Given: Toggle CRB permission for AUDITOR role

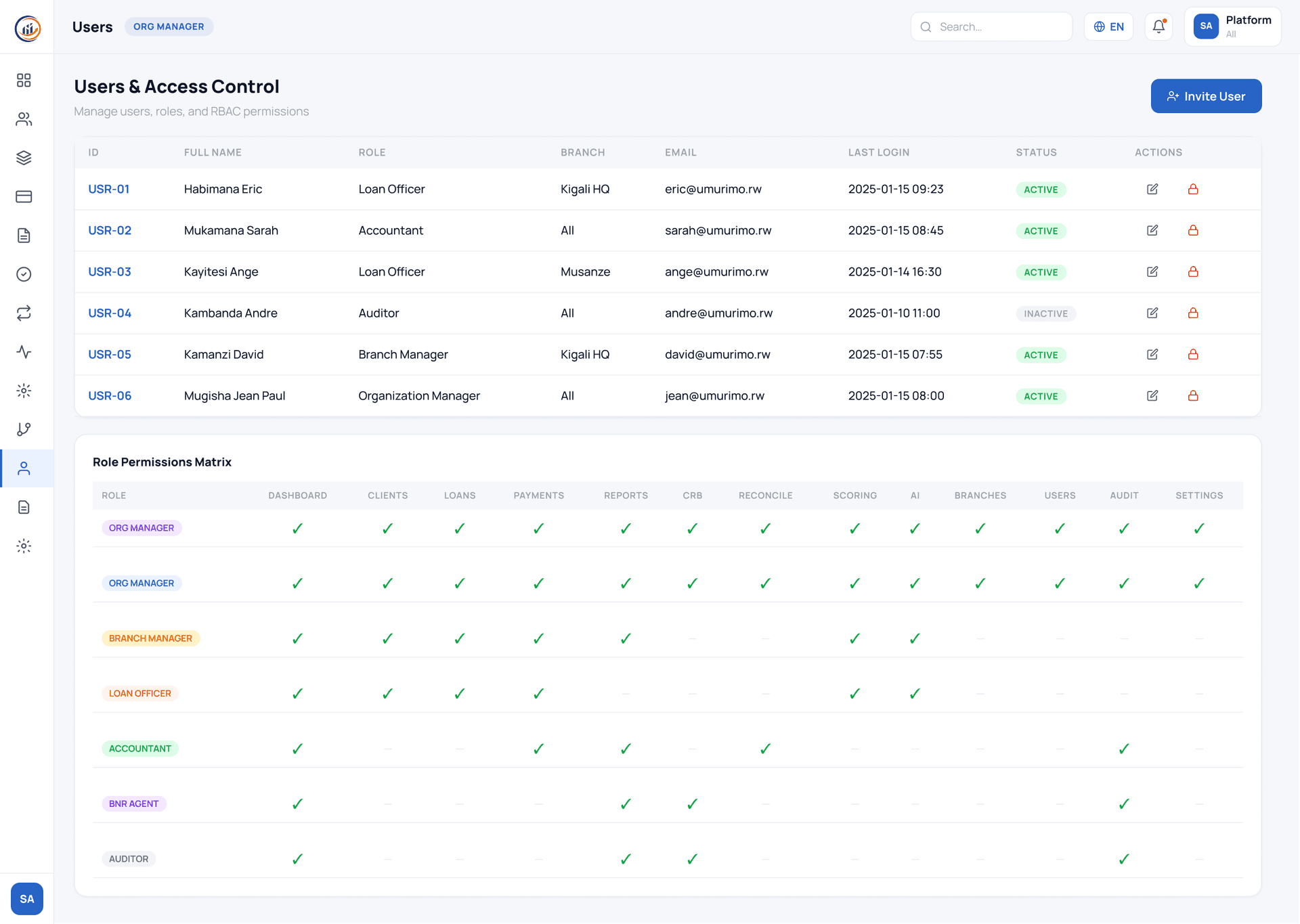Looking at the screenshot, I should (x=692, y=858).
